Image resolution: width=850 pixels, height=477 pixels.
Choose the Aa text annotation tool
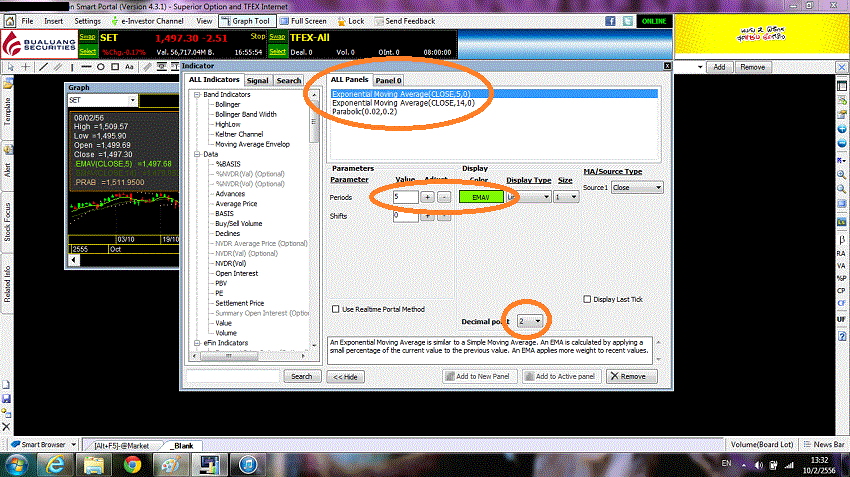(129, 67)
